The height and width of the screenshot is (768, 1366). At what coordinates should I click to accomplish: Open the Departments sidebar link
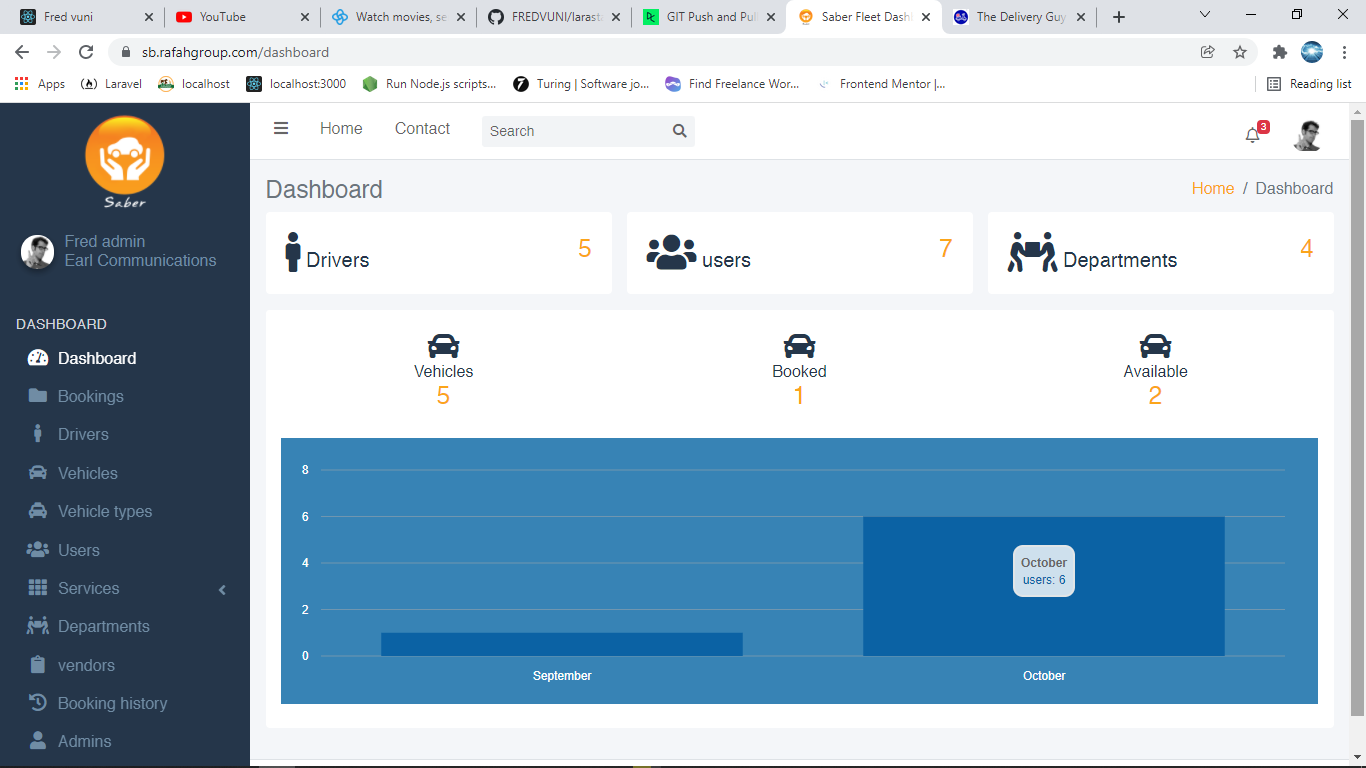tap(103, 626)
